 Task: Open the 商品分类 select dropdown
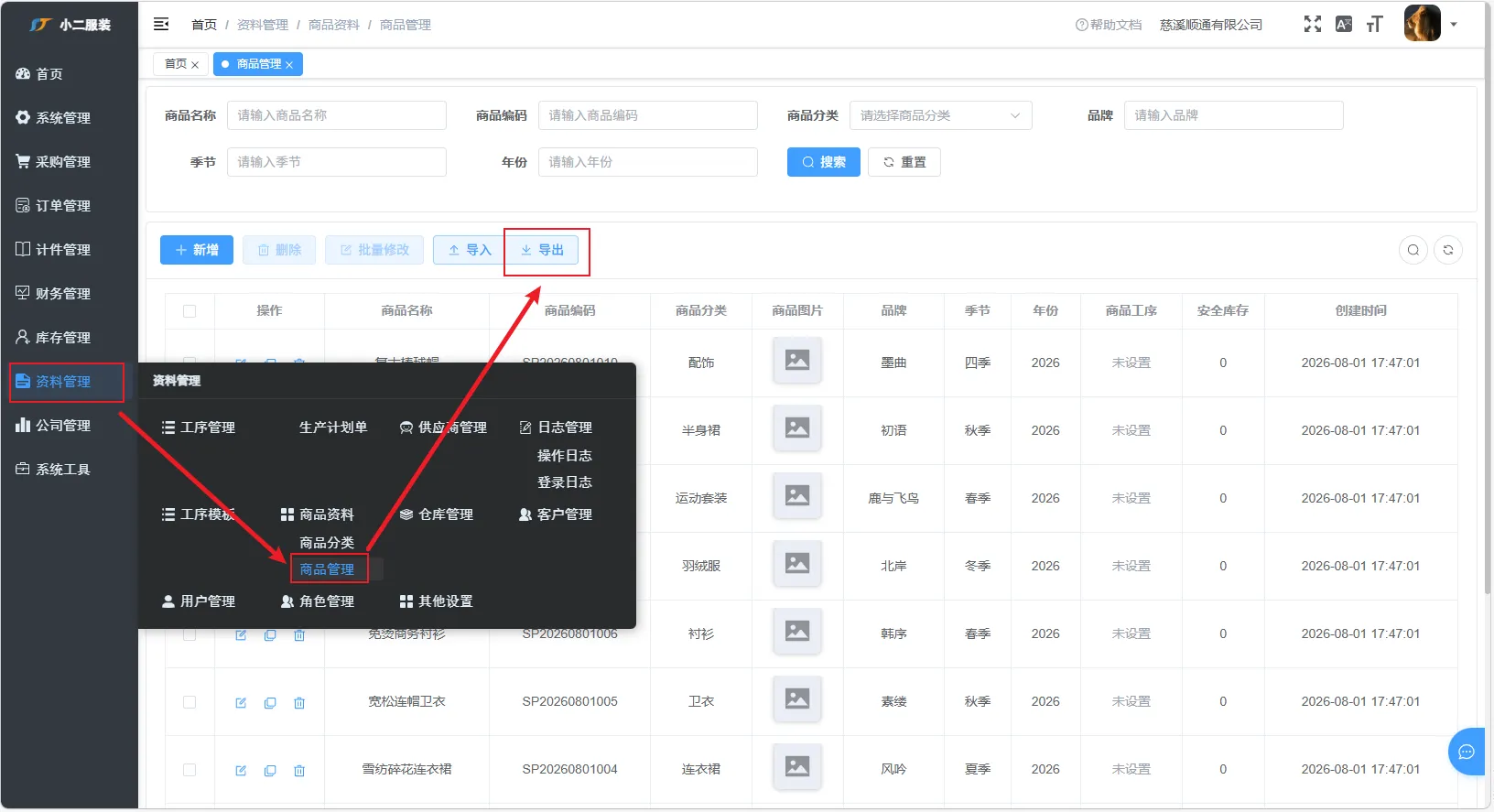point(940,115)
